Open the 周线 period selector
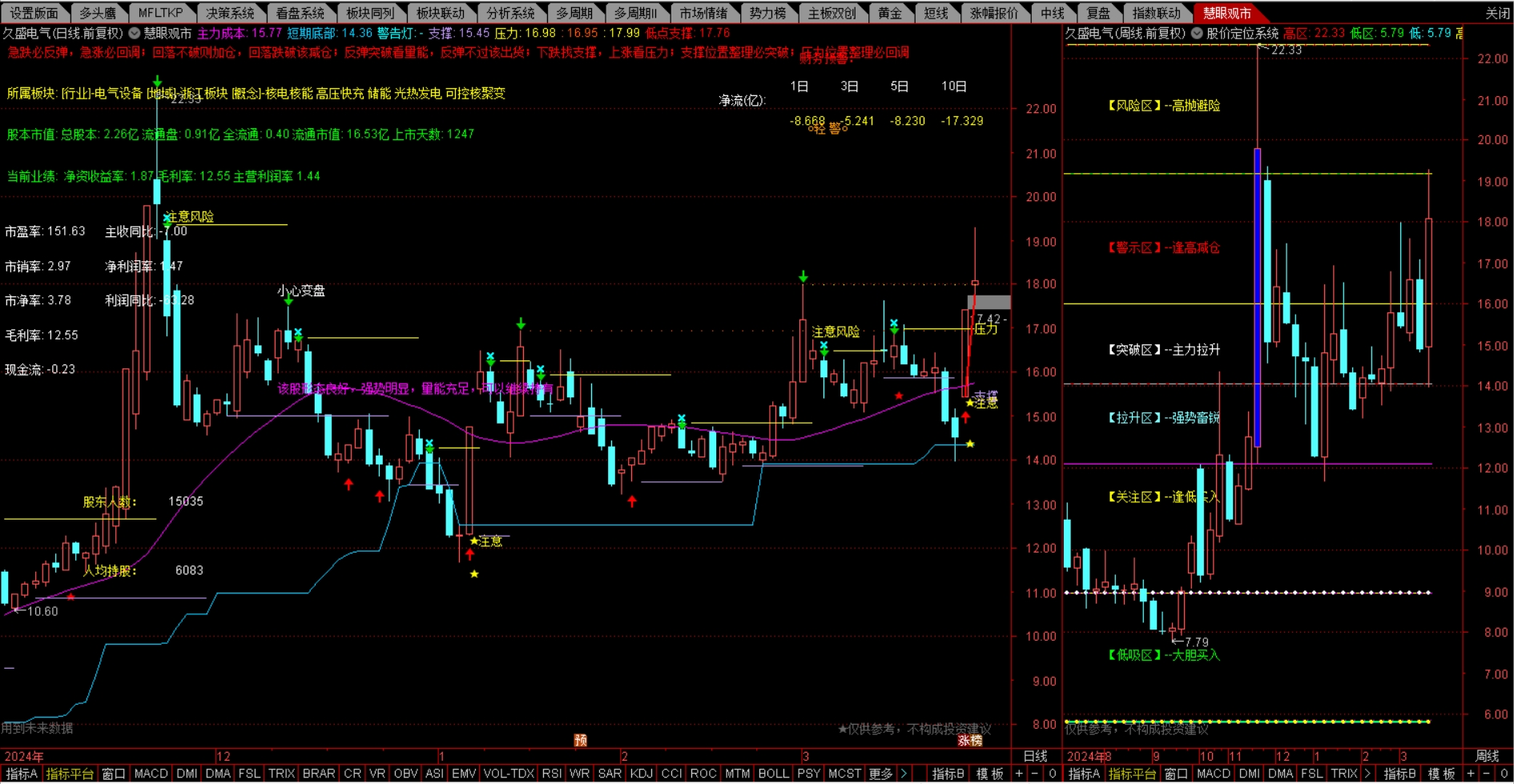1514x784 pixels. pyautogui.click(x=1487, y=756)
